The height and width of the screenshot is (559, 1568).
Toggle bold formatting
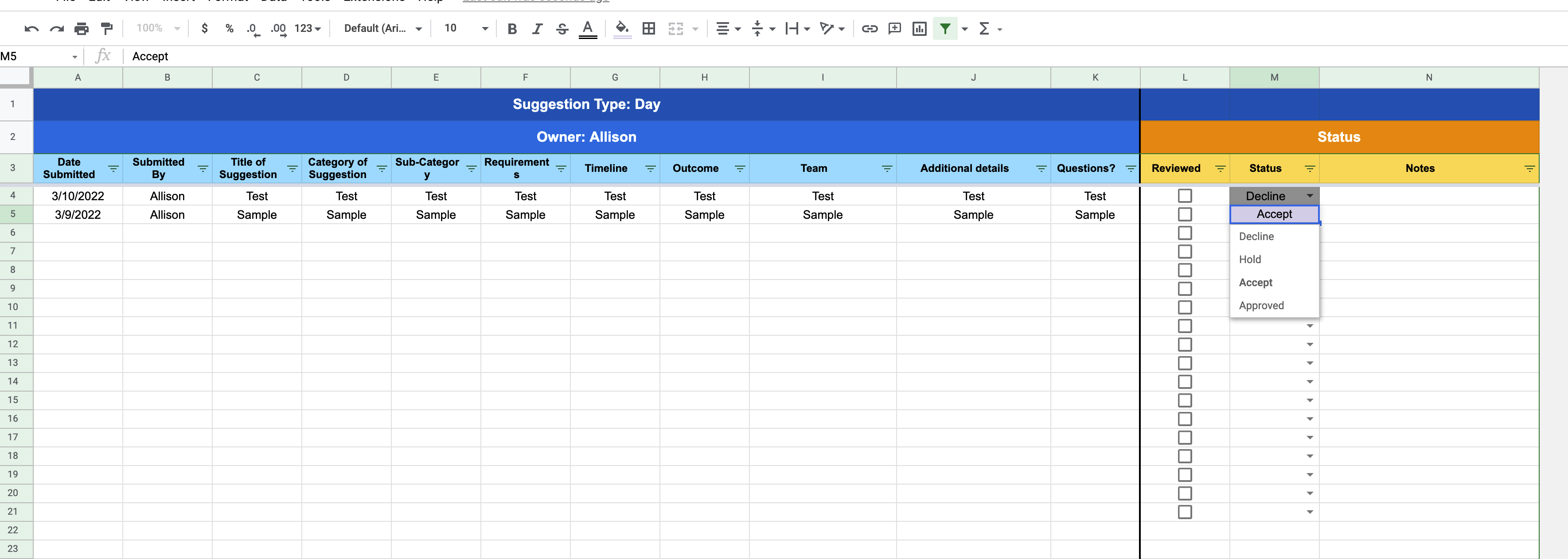512,29
